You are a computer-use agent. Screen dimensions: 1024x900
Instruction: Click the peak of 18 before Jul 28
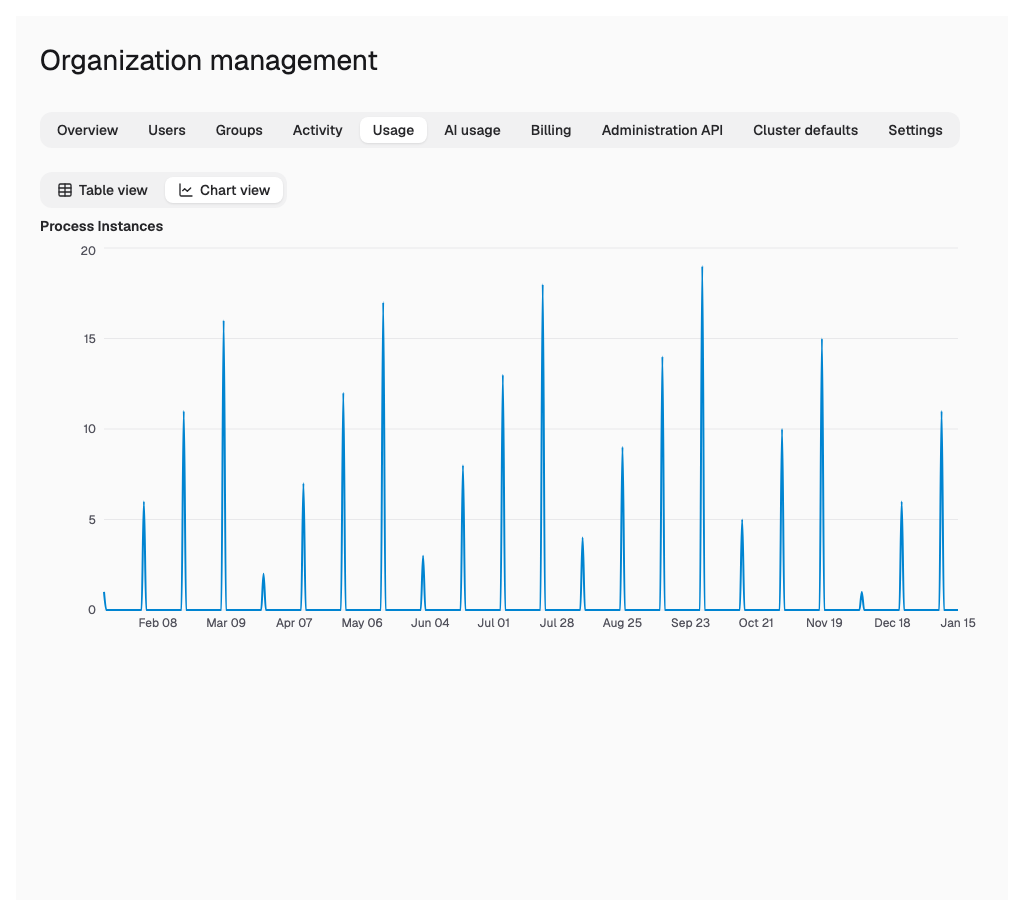pyautogui.click(x=542, y=285)
